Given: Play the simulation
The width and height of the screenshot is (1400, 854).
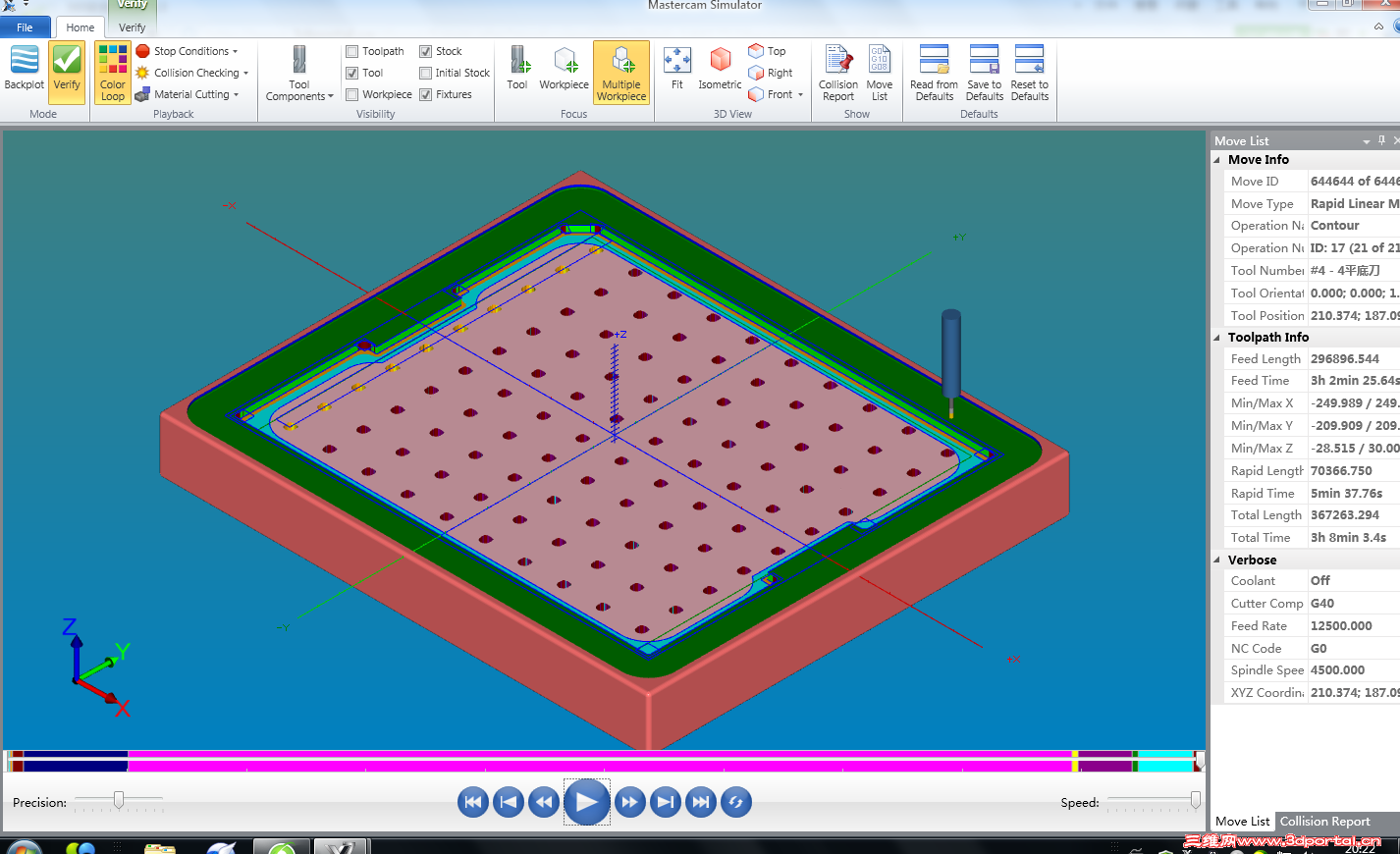Looking at the screenshot, I should pos(586,802).
